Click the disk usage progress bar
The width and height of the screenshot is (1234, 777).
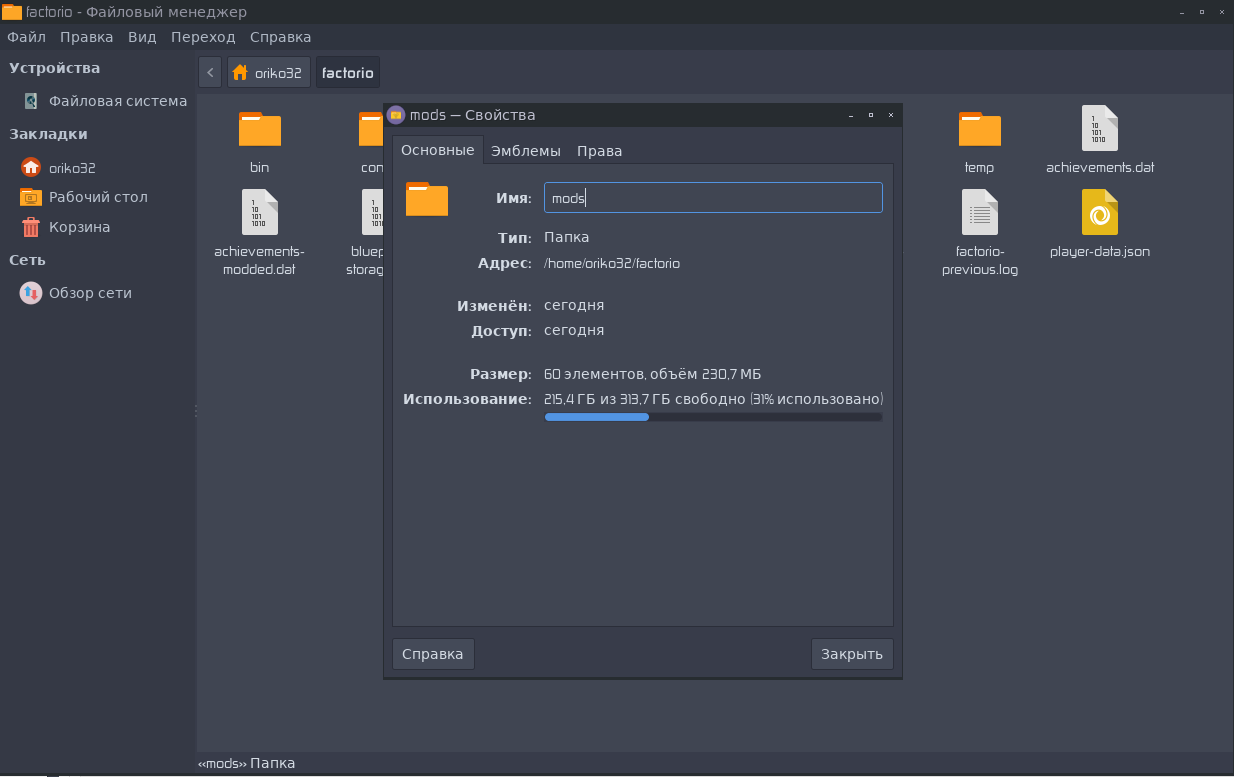pyautogui.click(x=713, y=417)
